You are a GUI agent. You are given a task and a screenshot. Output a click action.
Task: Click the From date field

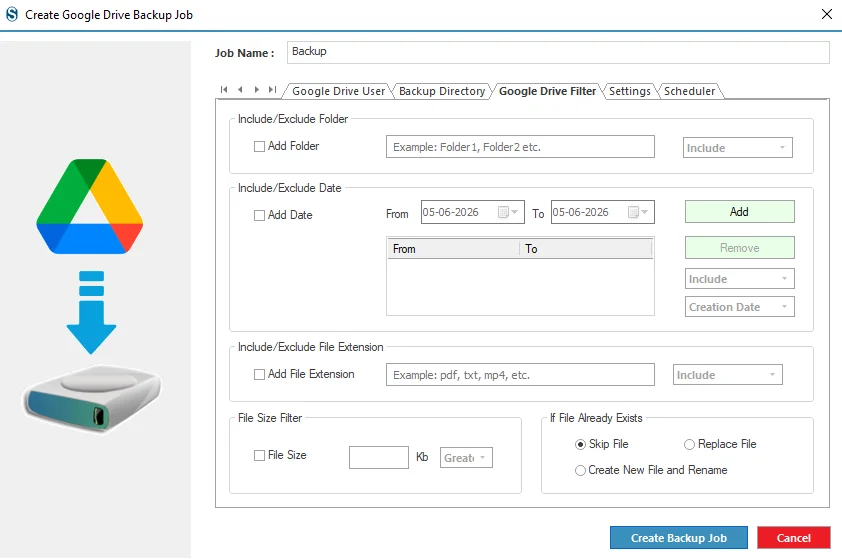(x=473, y=212)
